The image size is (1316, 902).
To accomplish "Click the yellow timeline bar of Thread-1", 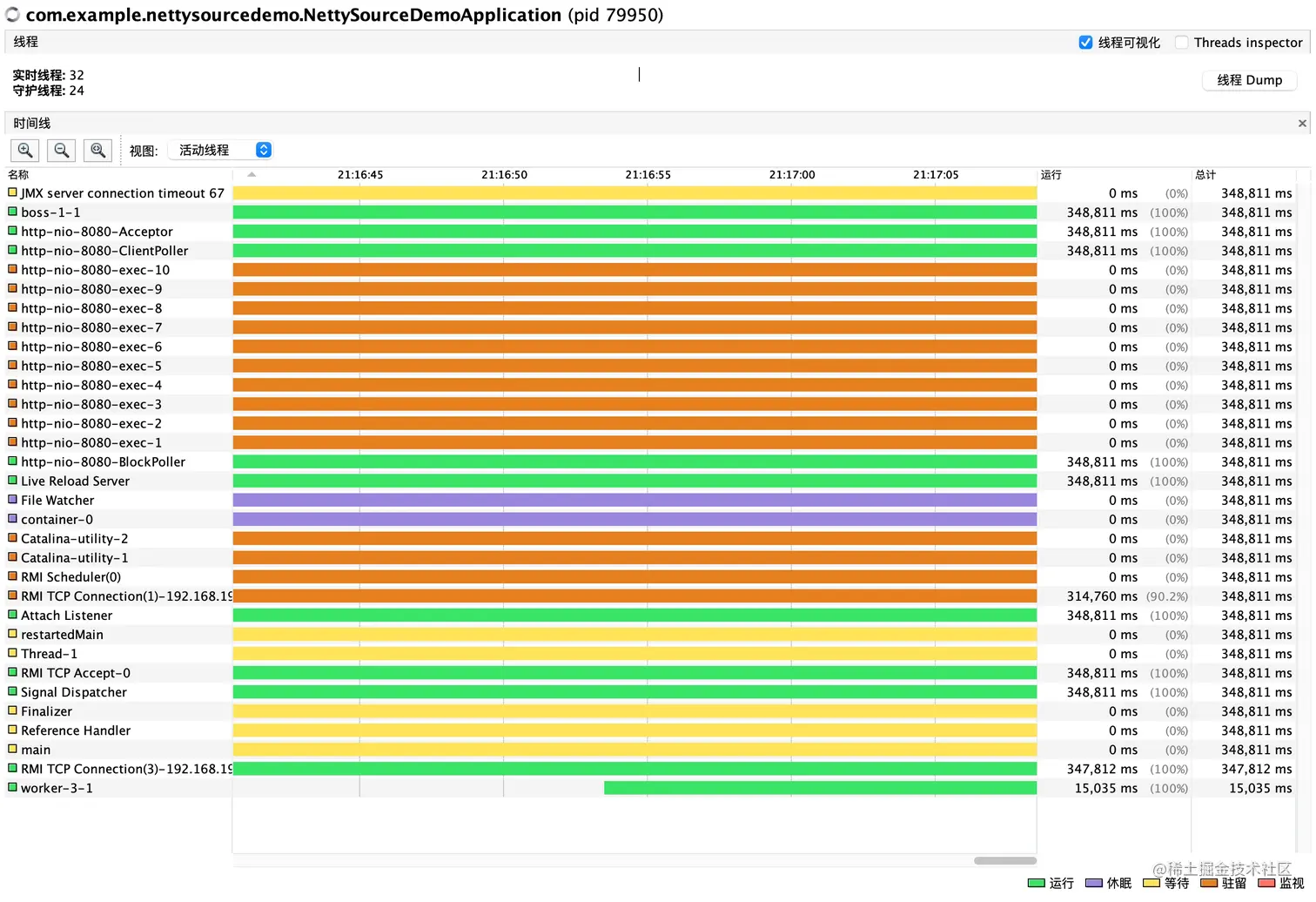I will (x=634, y=653).
